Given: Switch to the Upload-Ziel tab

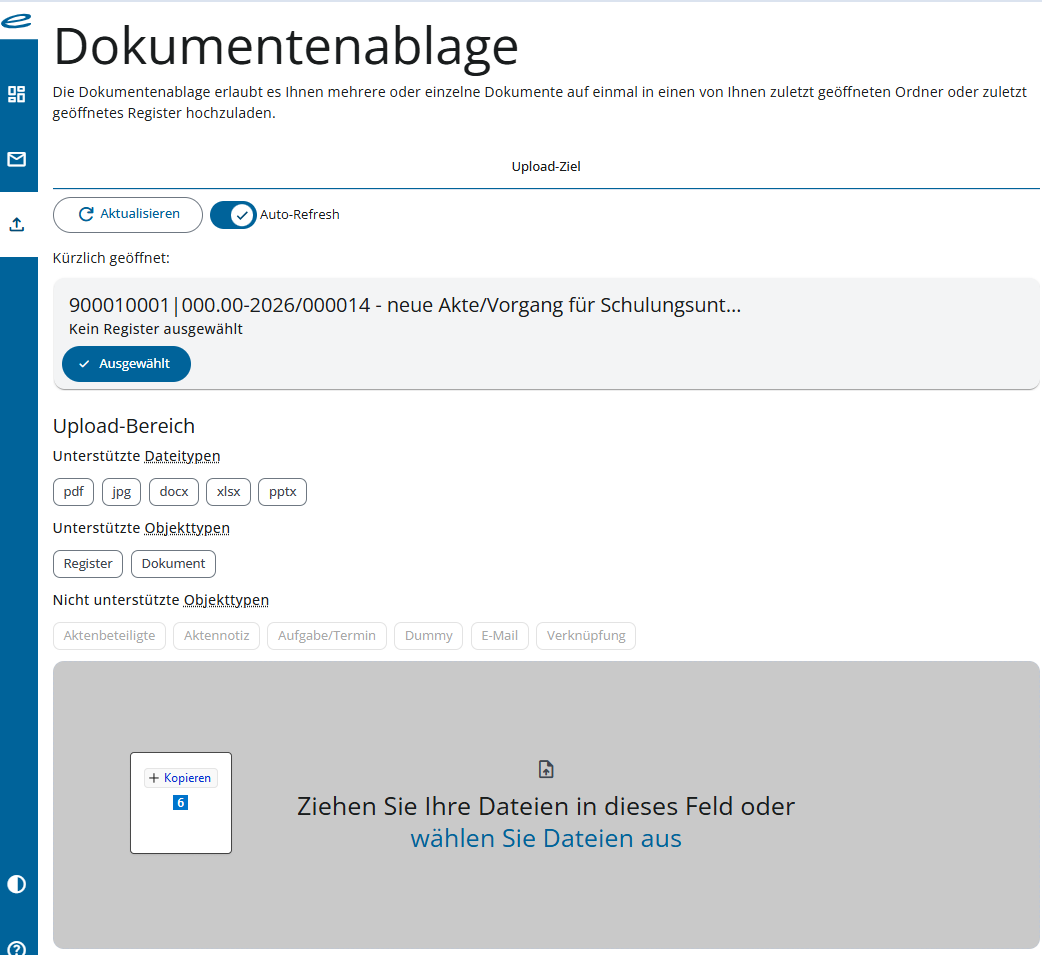Looking at the screenshot, I should pyautogui.click(x=546, y=167).
